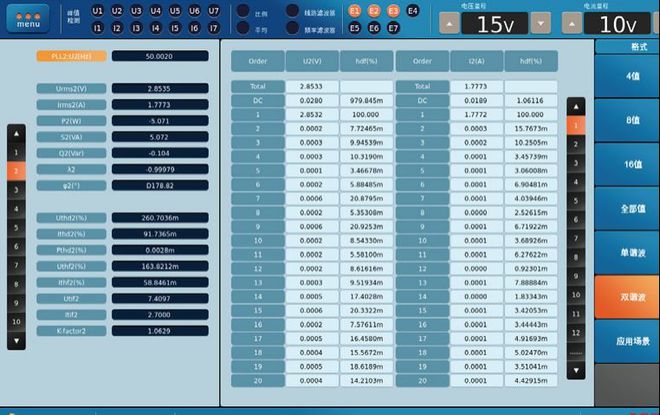Click the E7 element indicator
Screen dimensions: 660x415
tap(393, 28)
